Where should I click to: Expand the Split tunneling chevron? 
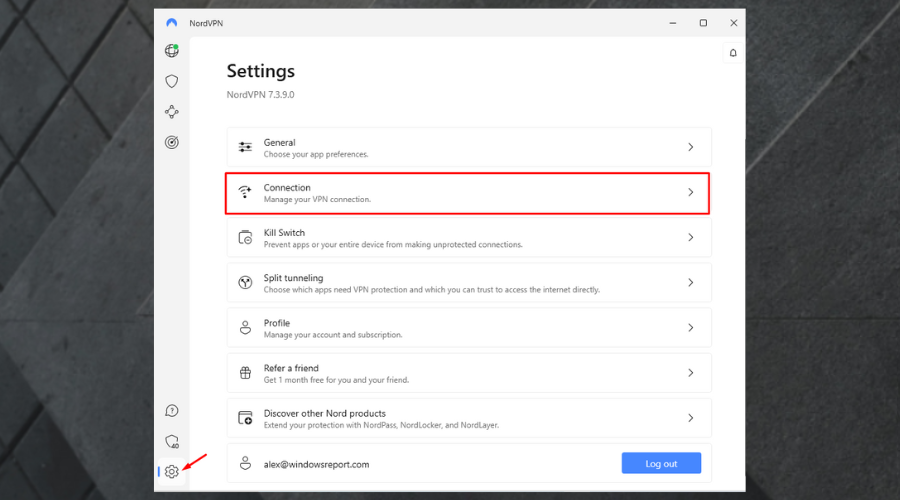point(690,283)
